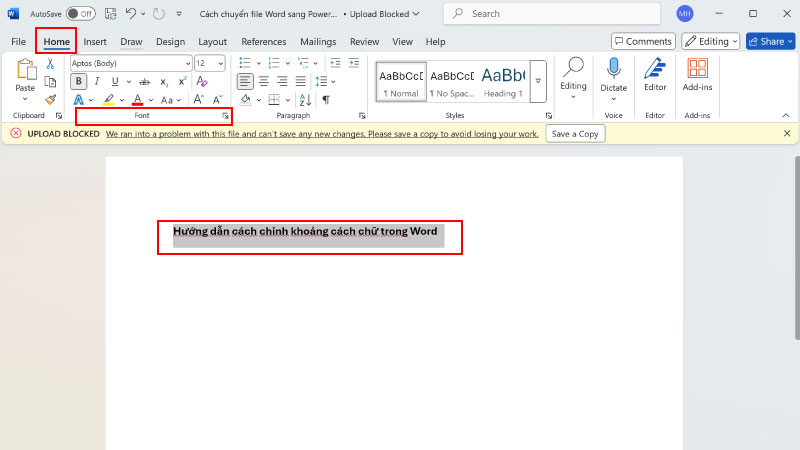Center align the paragraph

tap(264, 81)
